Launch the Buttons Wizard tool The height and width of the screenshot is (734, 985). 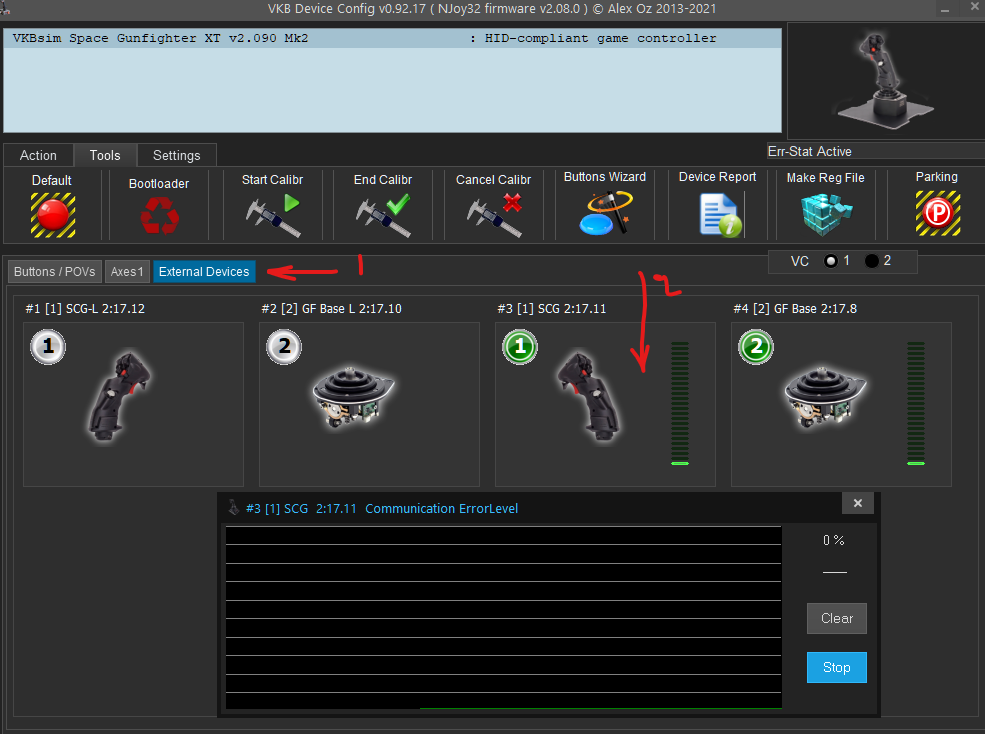(x=604, y=213)
